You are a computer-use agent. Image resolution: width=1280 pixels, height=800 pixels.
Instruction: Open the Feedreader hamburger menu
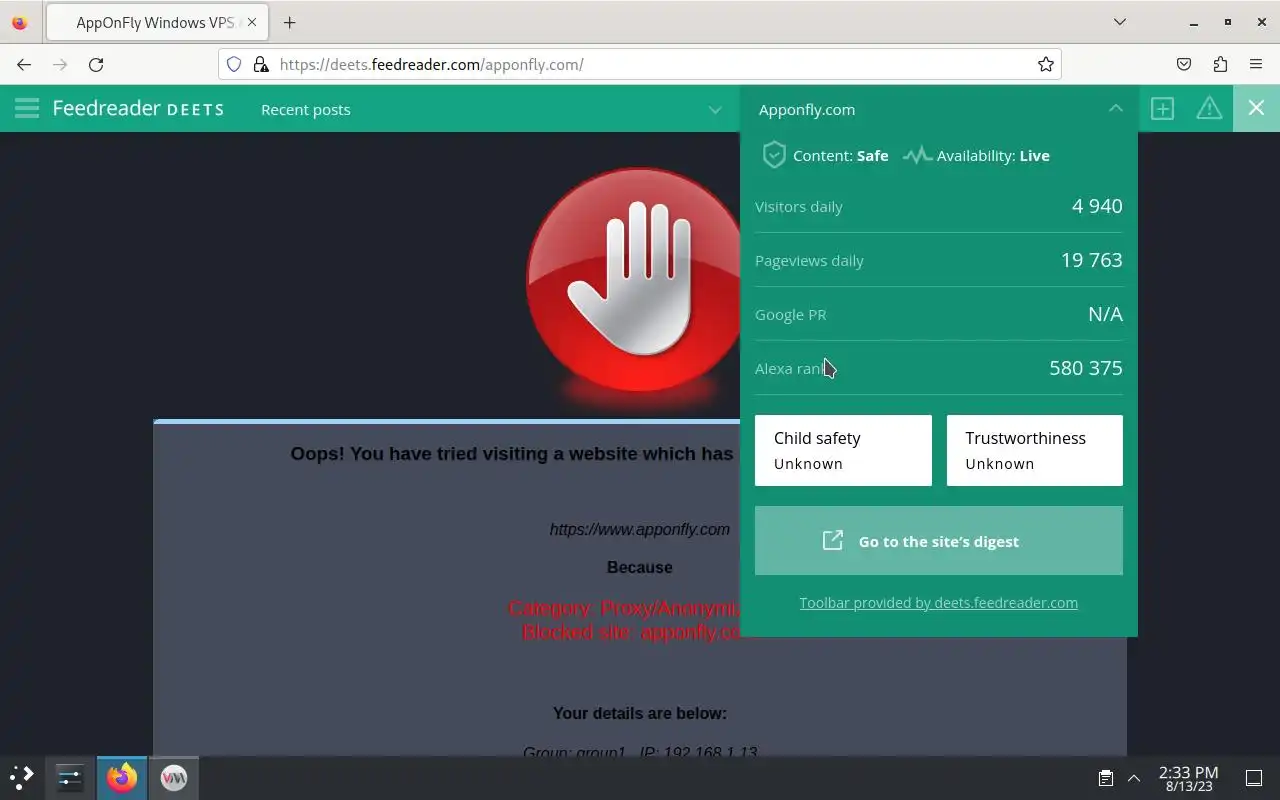(27, 108)
